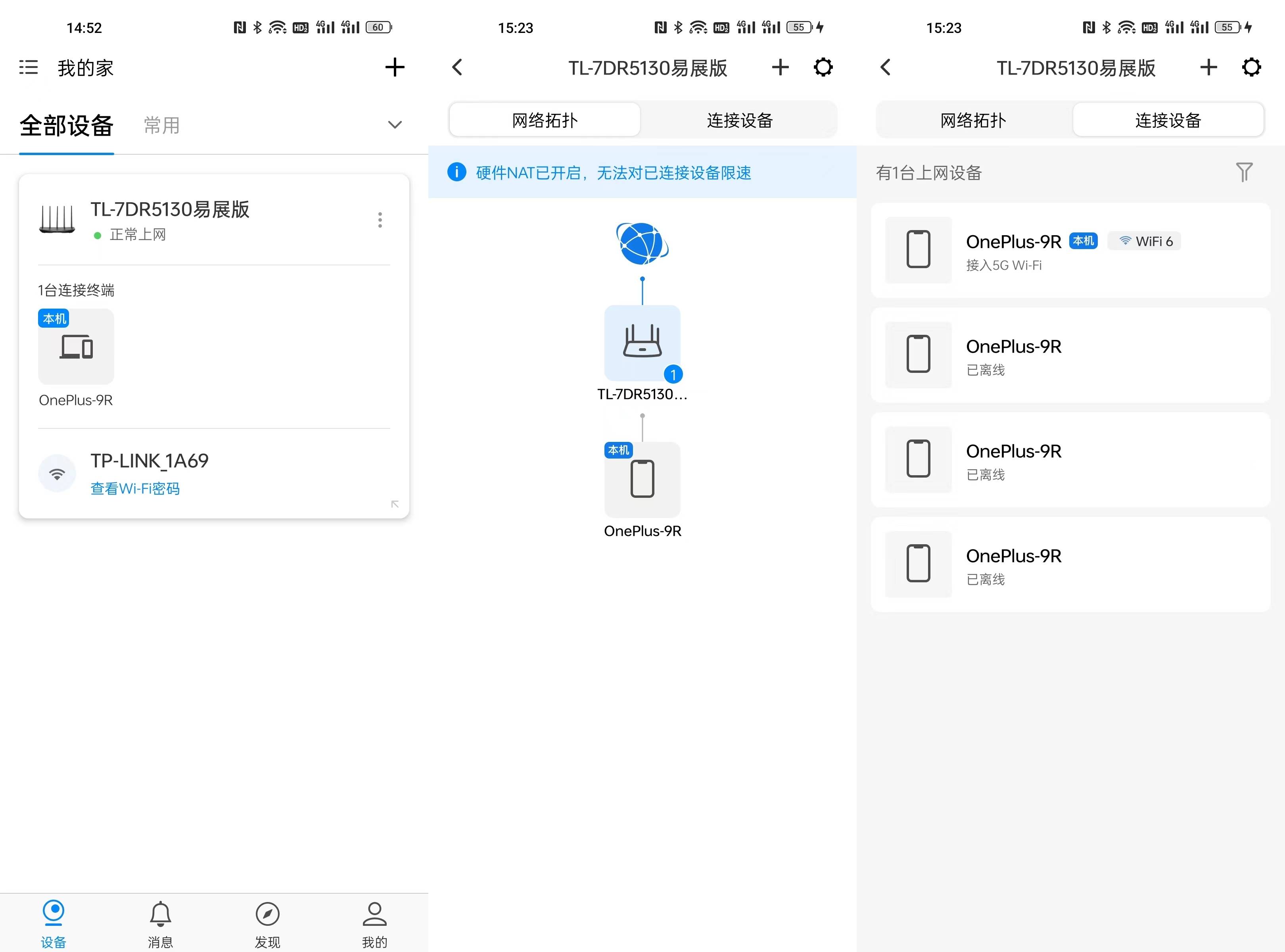Tap the TL-7DR5130… label under router node
This screenshot has width=1285, height=952.
coord(642,394)
